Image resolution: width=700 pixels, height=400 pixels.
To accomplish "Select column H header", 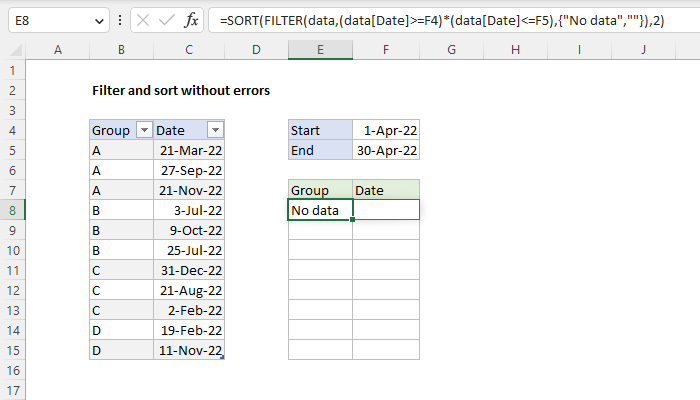I will pyautogui.click(x=515, y=50).
